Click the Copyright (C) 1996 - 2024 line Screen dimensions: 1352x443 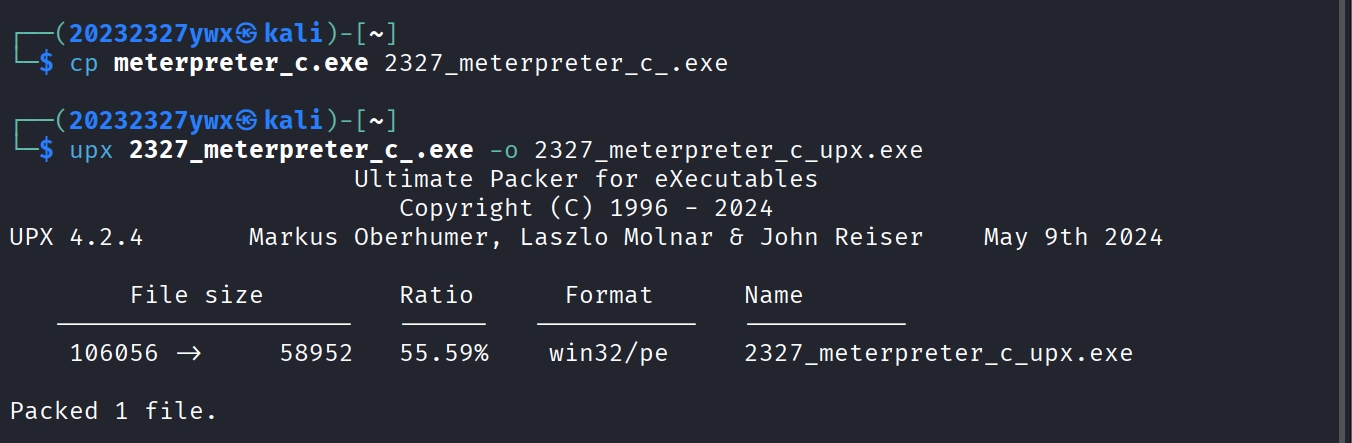[x=586, y=208]
